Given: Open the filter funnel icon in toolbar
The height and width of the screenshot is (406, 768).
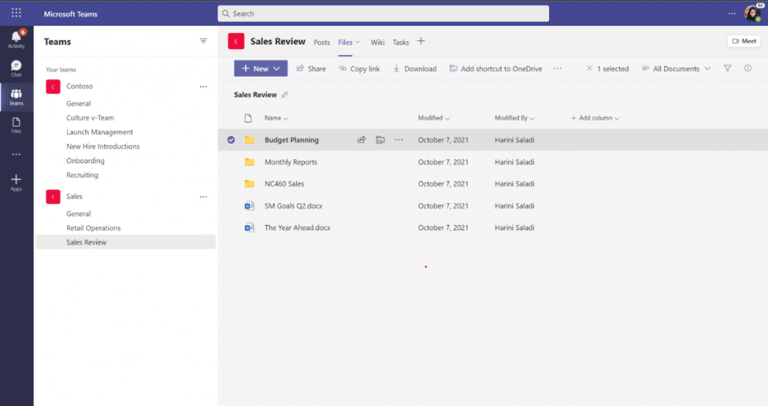Looking at the screenshot, I should pos(727,69).
